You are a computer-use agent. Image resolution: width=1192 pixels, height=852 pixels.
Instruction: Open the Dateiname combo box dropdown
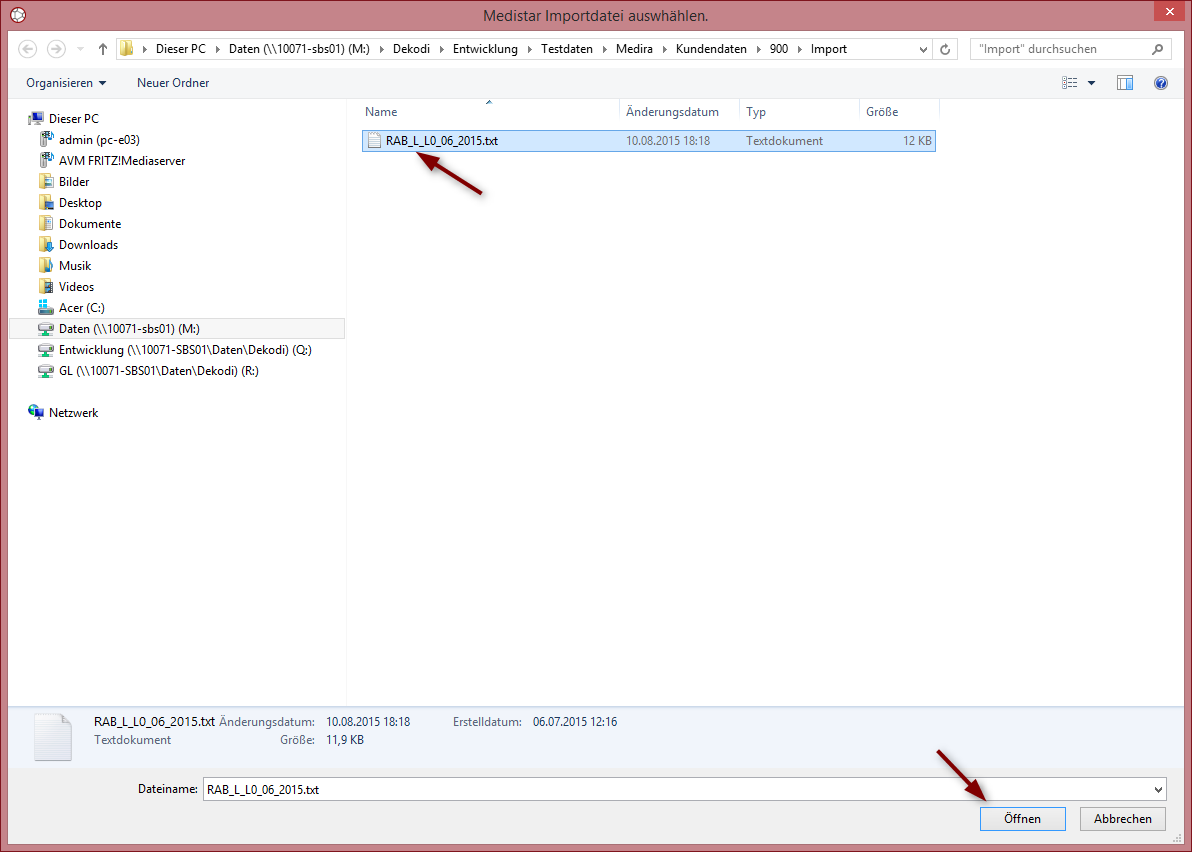click(1158, 790)
